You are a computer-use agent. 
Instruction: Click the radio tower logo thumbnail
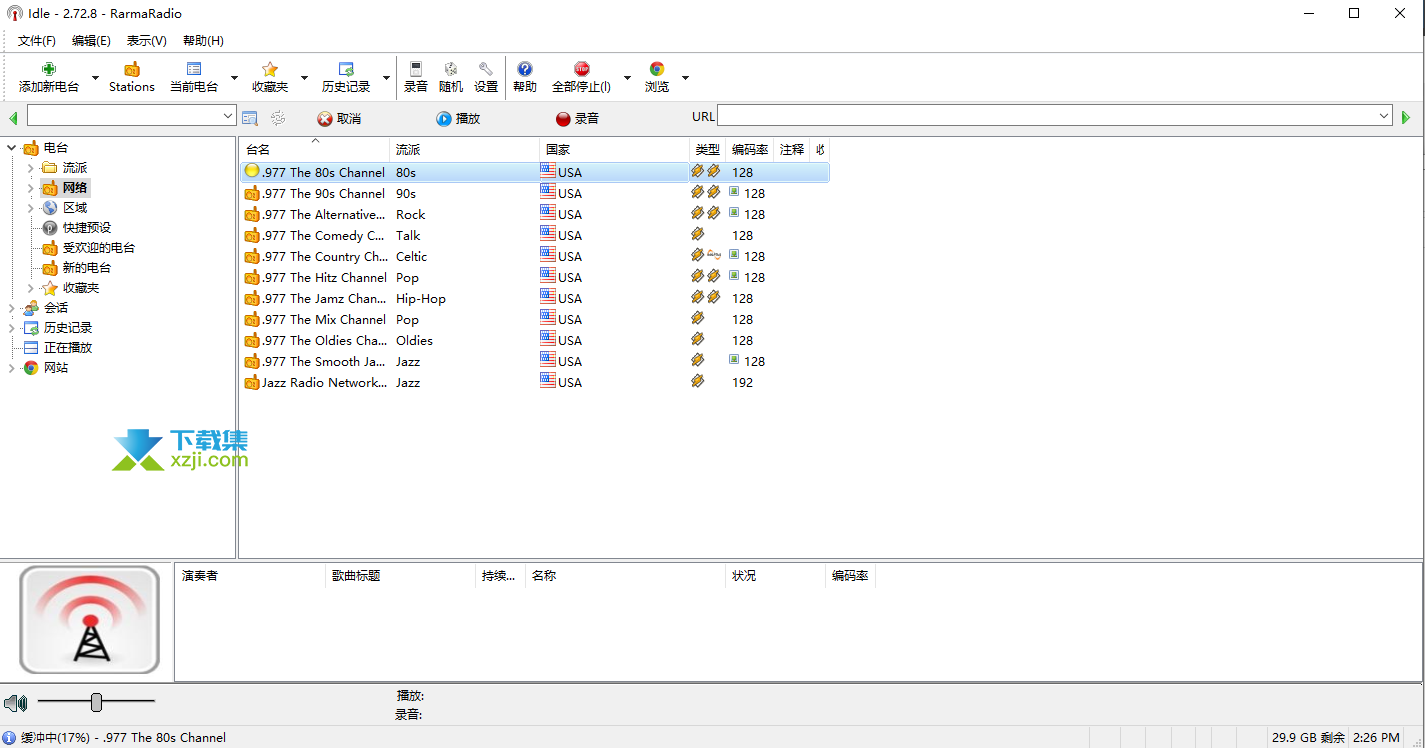(x=90, y=620)
